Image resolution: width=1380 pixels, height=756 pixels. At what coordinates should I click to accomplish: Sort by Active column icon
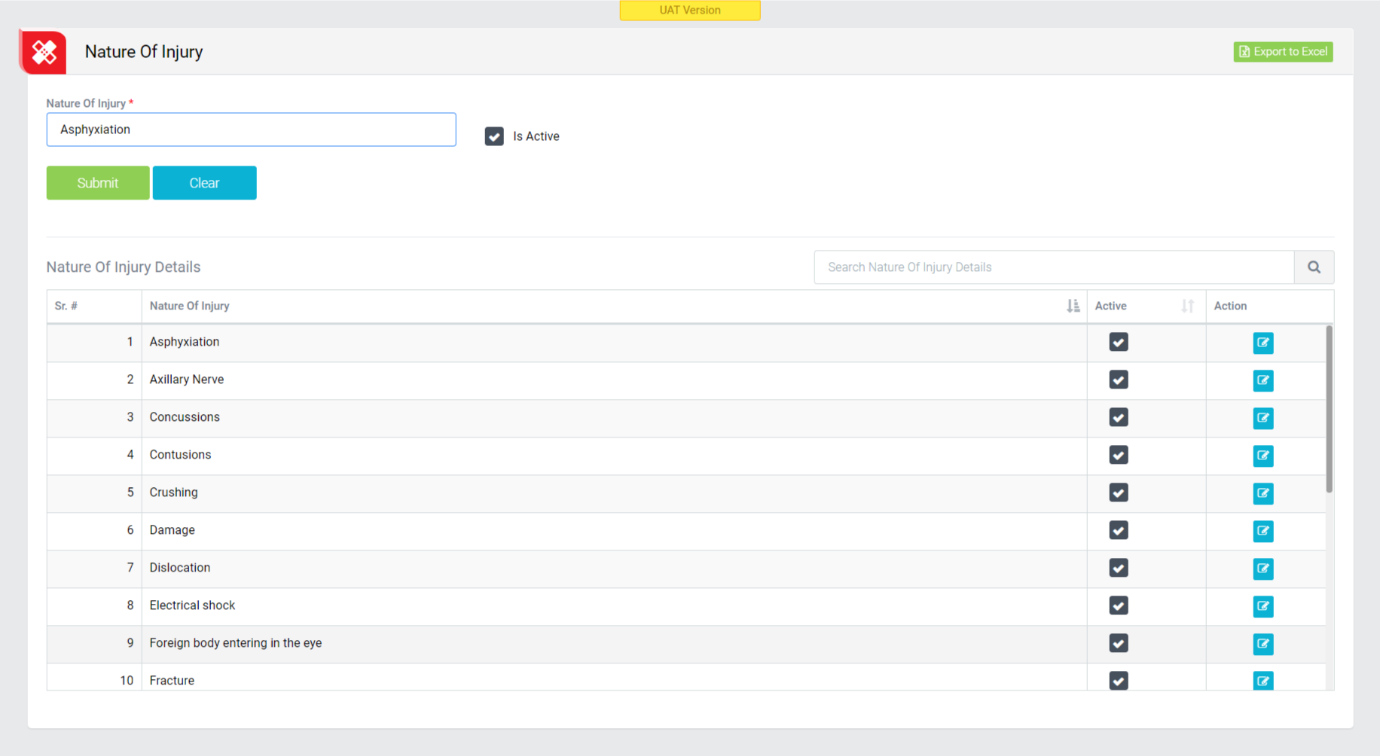click(x=1188, y=306)
